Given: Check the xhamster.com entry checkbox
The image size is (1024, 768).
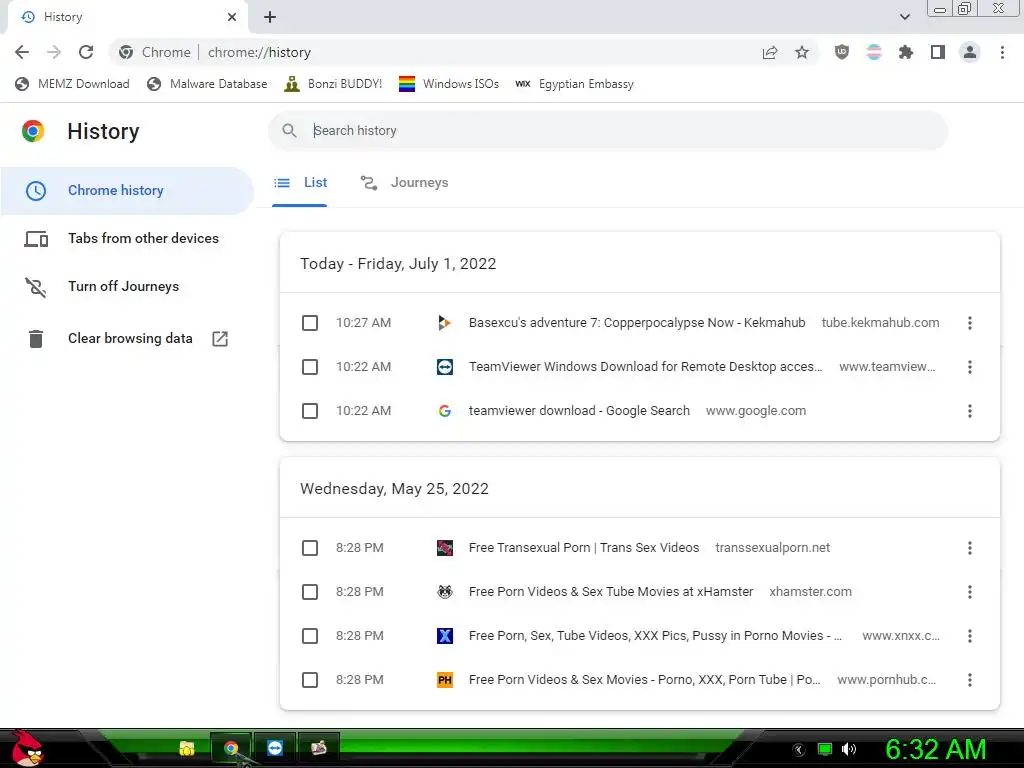Looking at the screenshot, I should [310, 592].
